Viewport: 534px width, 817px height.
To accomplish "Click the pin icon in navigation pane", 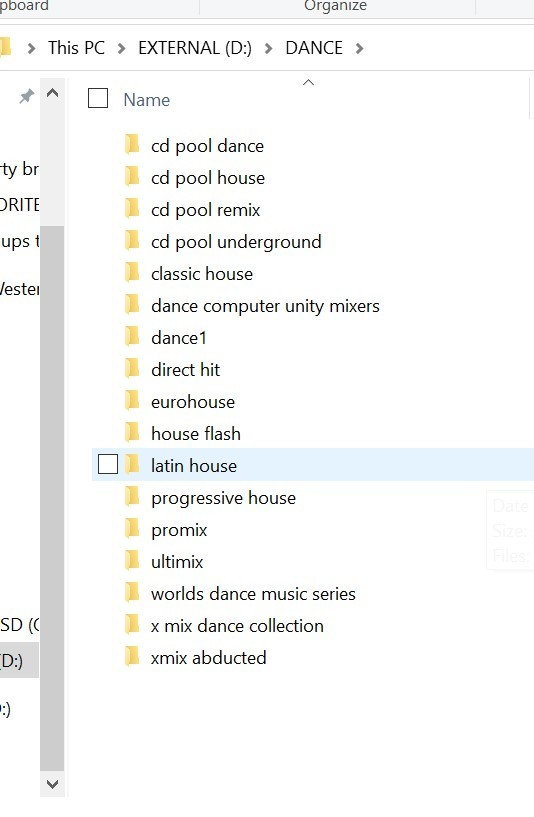I will pyautogui.click(x=27, y=96).
